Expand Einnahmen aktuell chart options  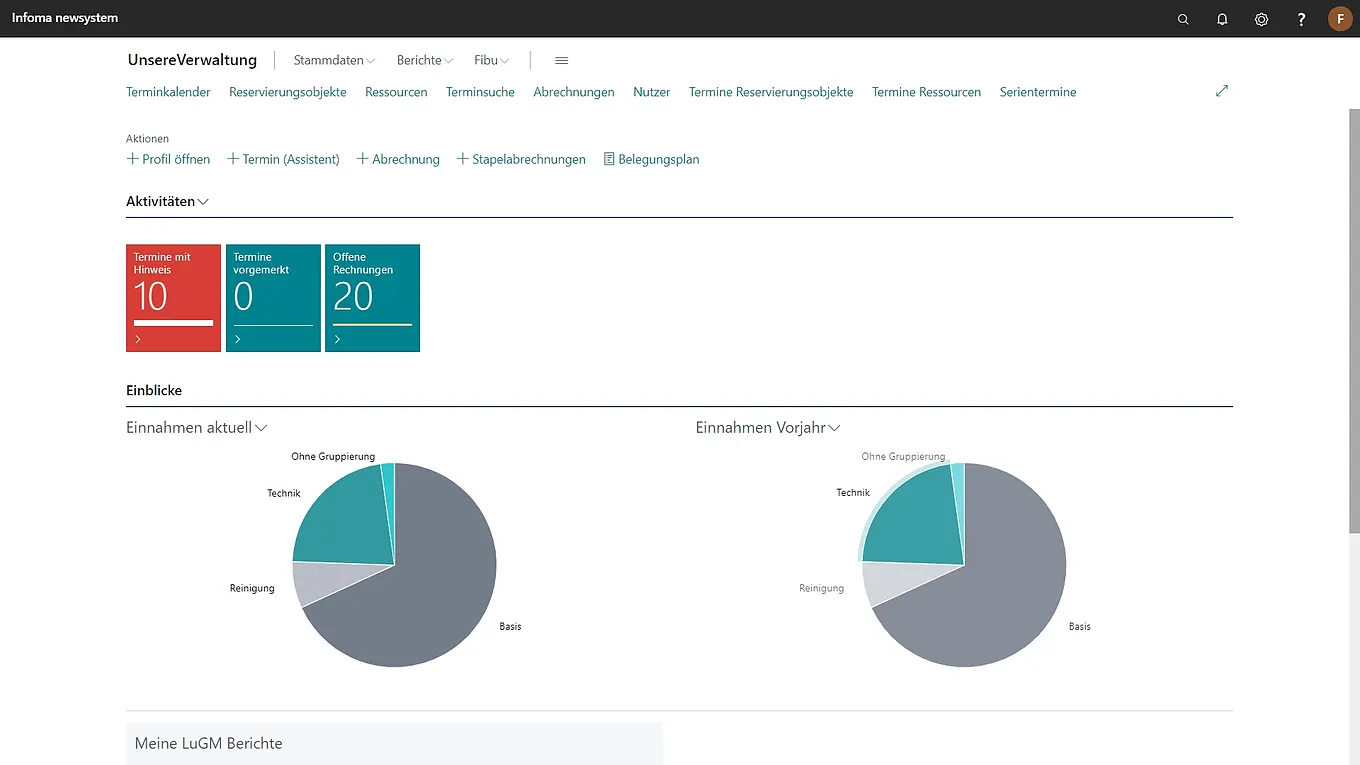197,427
